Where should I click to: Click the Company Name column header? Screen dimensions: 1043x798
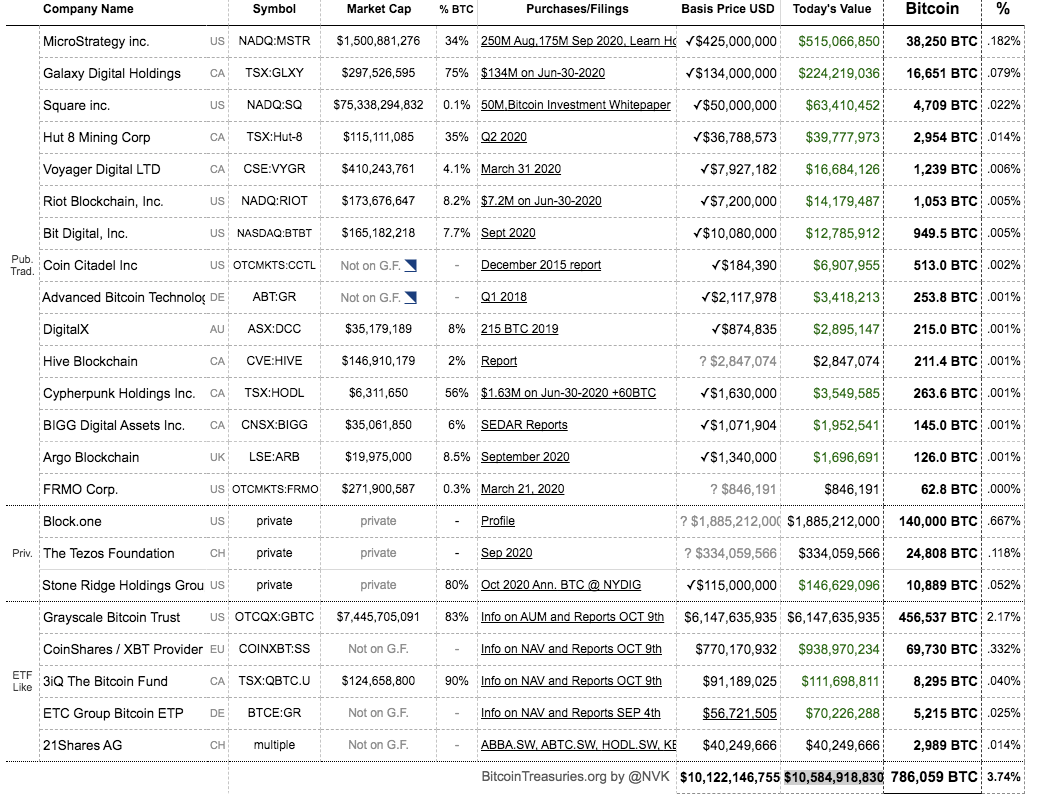(x=88, y=9)
